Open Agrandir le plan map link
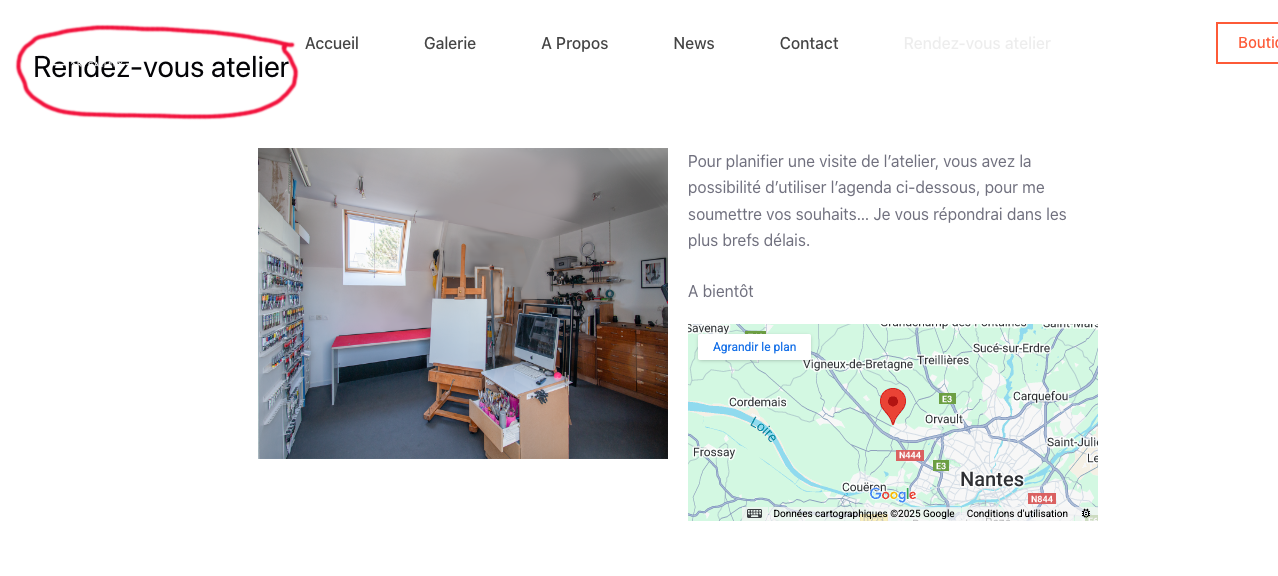 point(754,347)
